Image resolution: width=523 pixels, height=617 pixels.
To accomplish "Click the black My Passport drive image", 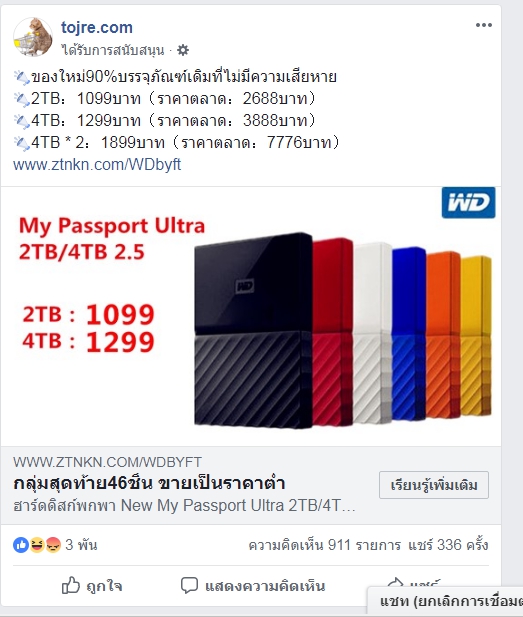I will click(x=253, y=331).
